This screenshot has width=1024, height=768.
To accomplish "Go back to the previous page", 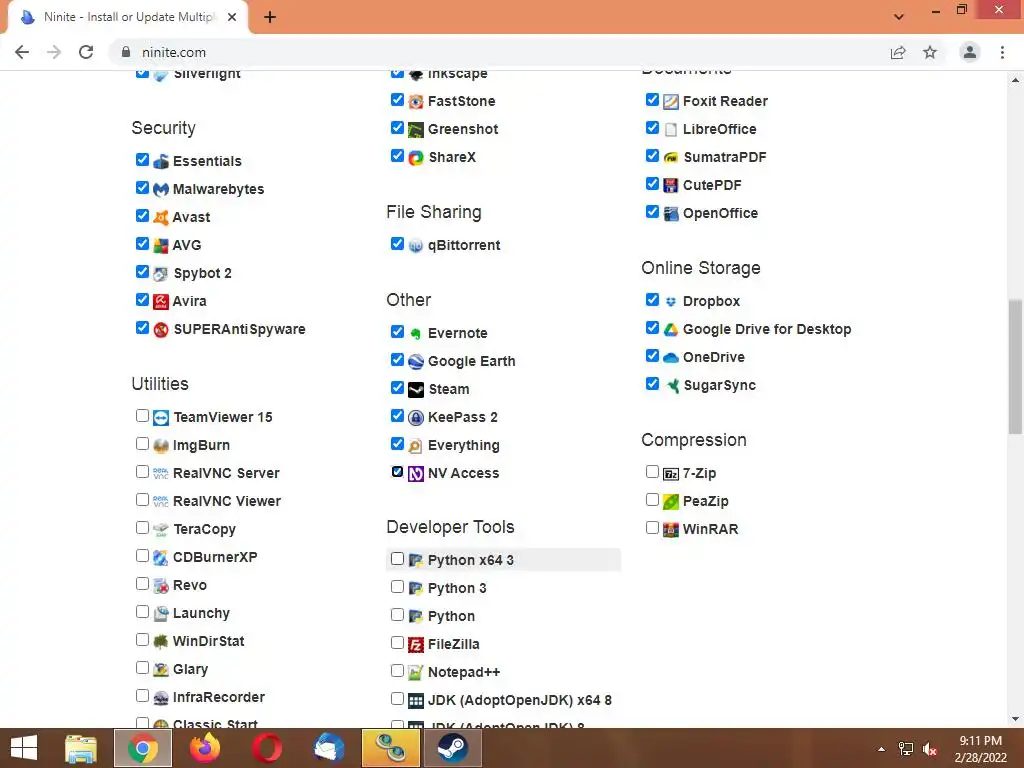I will pyautogui.click(x=22, y=52).
